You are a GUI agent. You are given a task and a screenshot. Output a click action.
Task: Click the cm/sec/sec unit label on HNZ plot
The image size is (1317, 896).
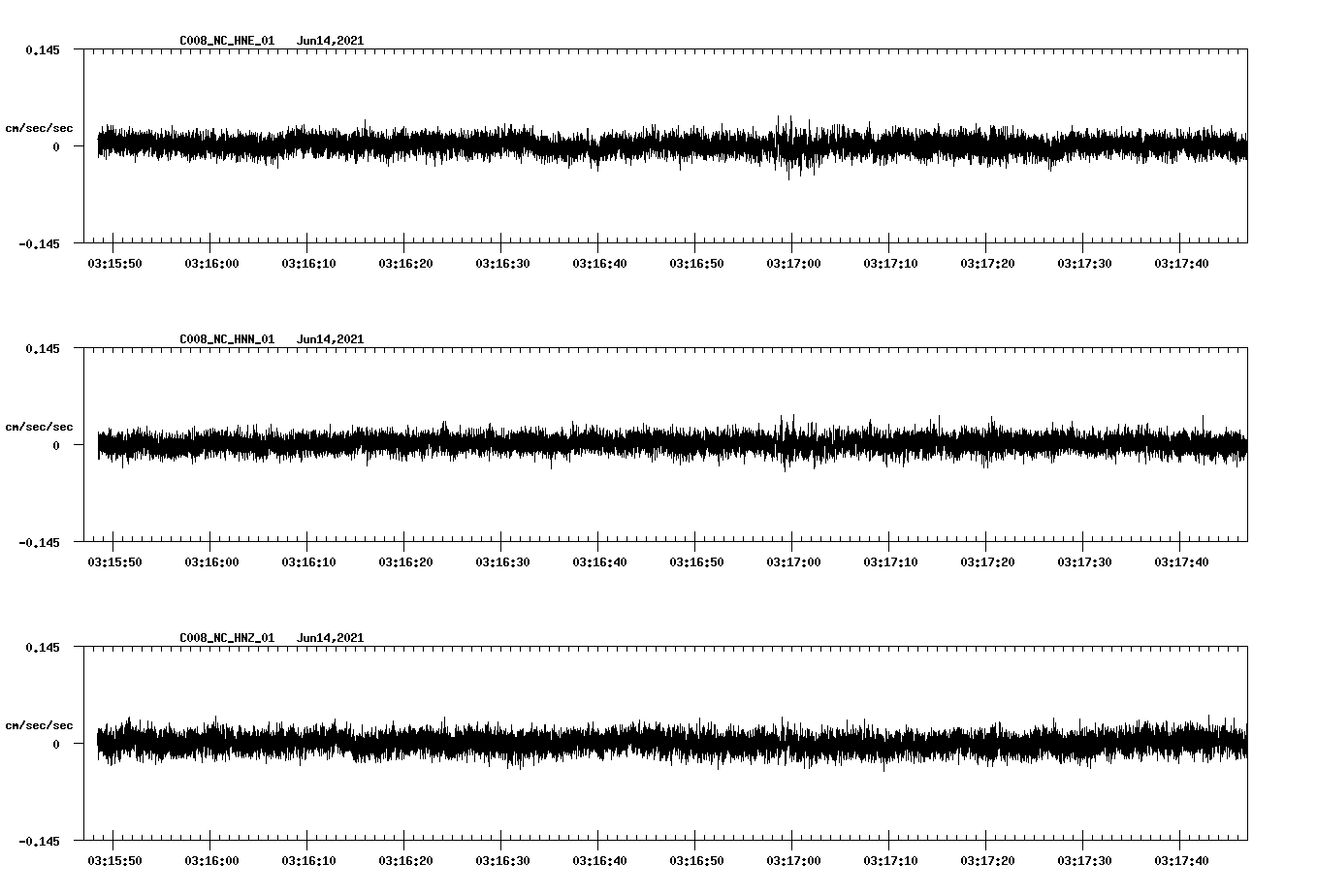coord(39,725)
